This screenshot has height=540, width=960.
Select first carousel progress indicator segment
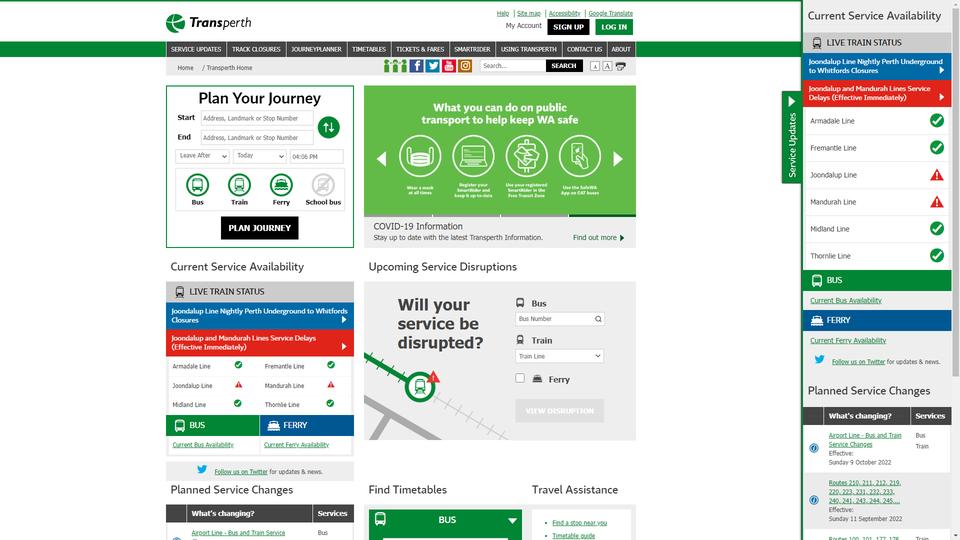398,216
